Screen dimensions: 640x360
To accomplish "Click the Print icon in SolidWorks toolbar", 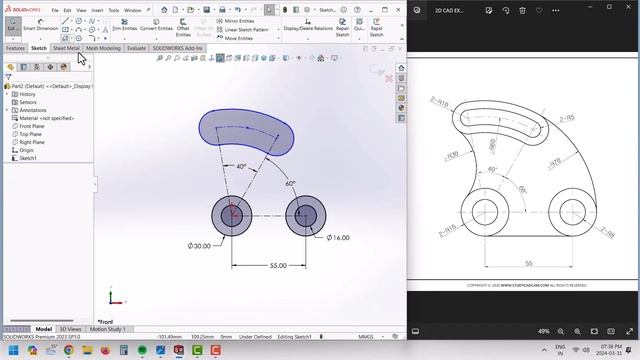I will (222, 10).
